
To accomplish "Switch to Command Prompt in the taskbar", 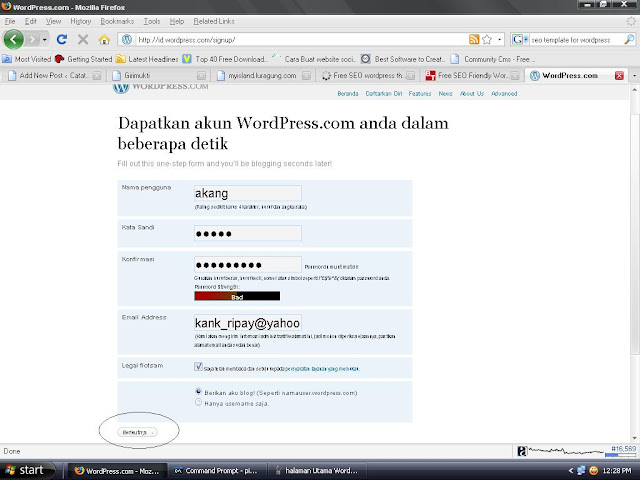I will point(217,471).
